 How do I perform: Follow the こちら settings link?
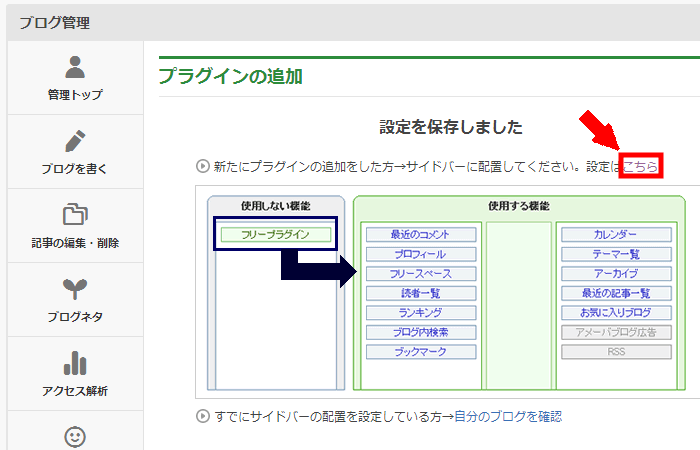point(641,167)
